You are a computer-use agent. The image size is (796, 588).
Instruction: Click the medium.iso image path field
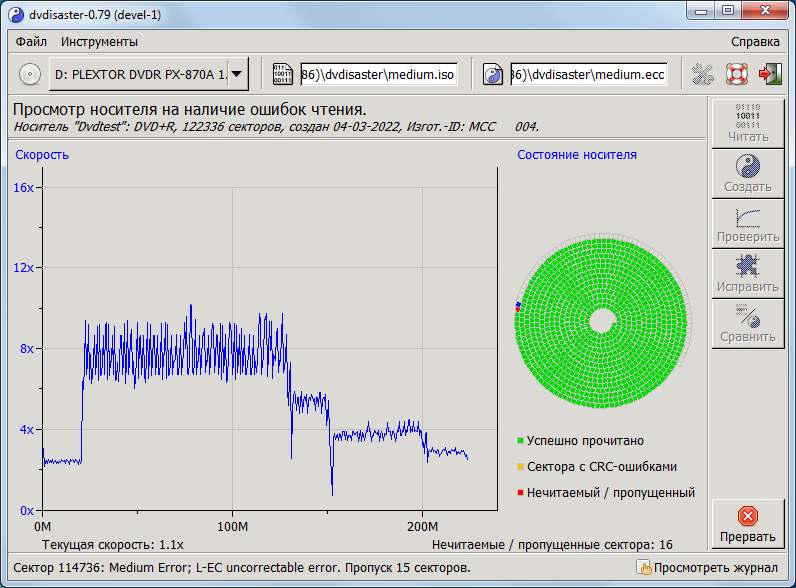coord(378,74)
